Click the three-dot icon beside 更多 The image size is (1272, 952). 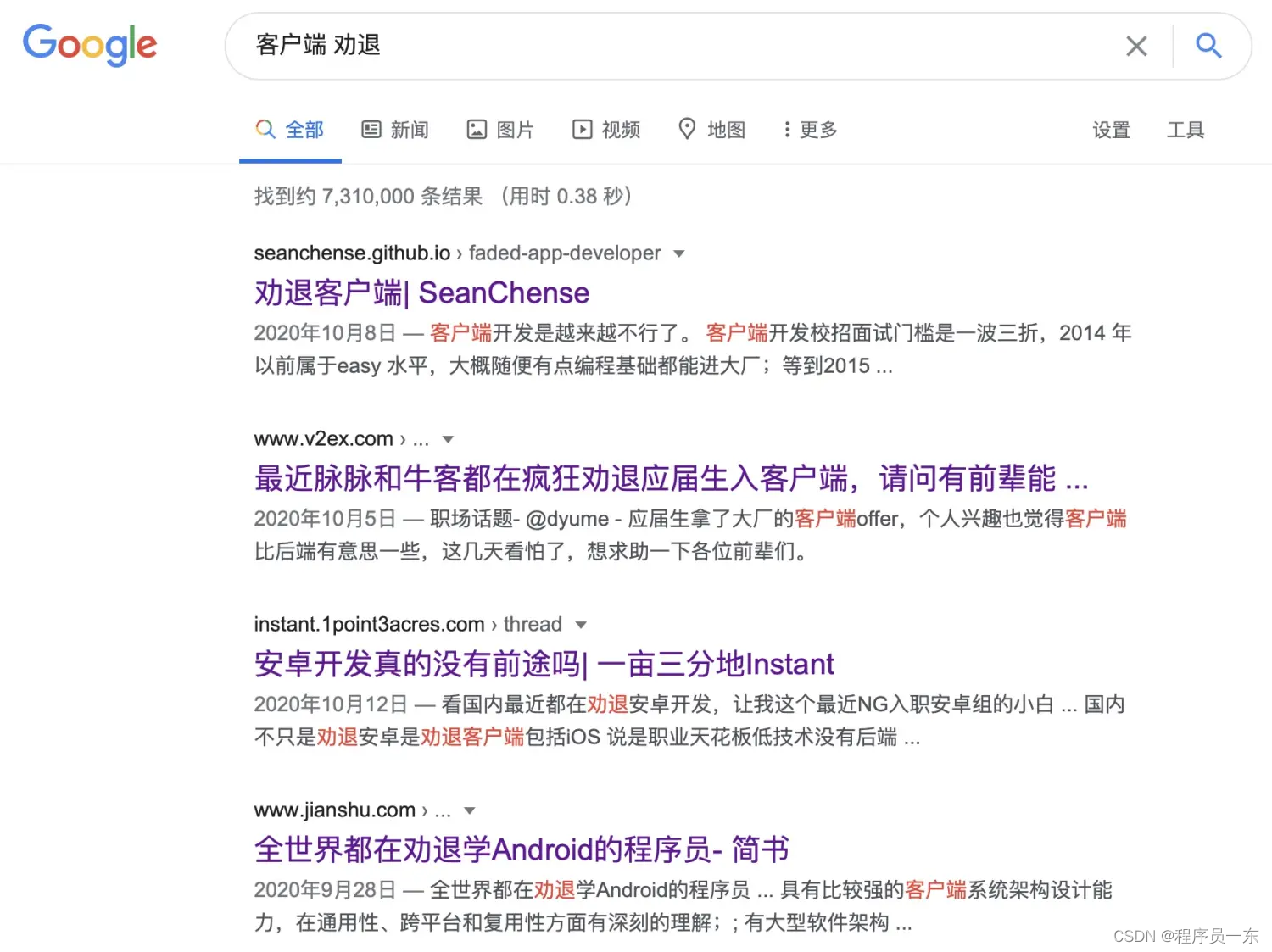click(x=787, y=130)
